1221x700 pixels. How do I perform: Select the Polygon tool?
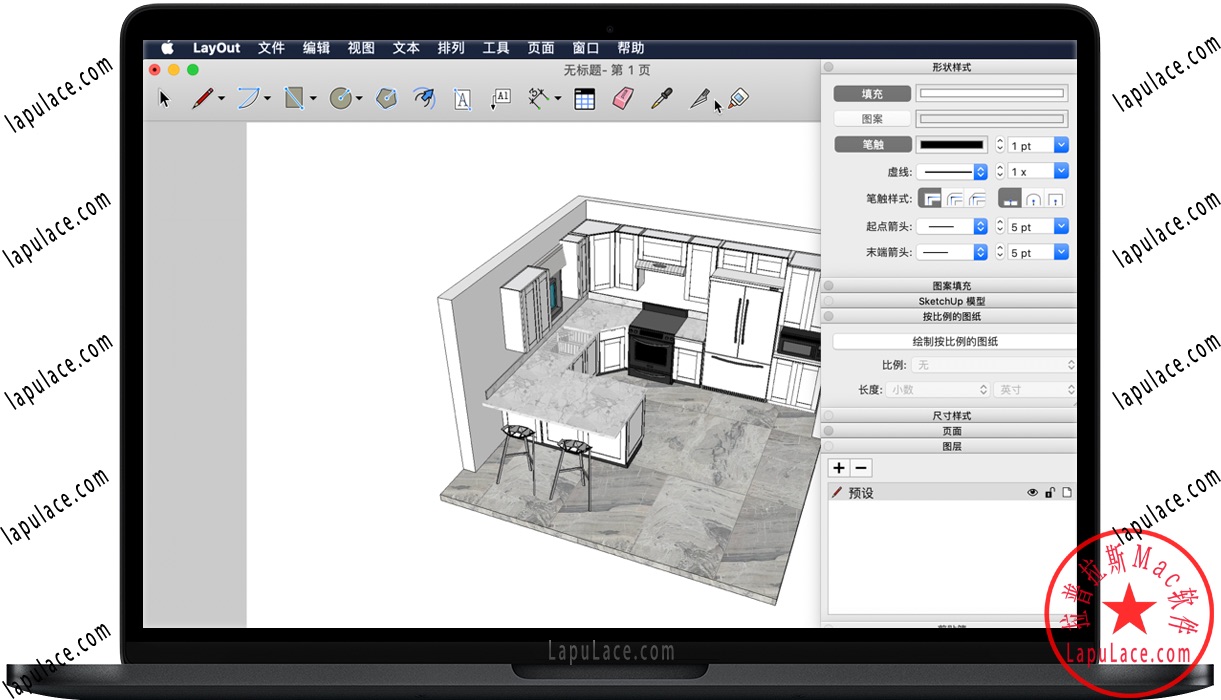click(x=386, y=98)
